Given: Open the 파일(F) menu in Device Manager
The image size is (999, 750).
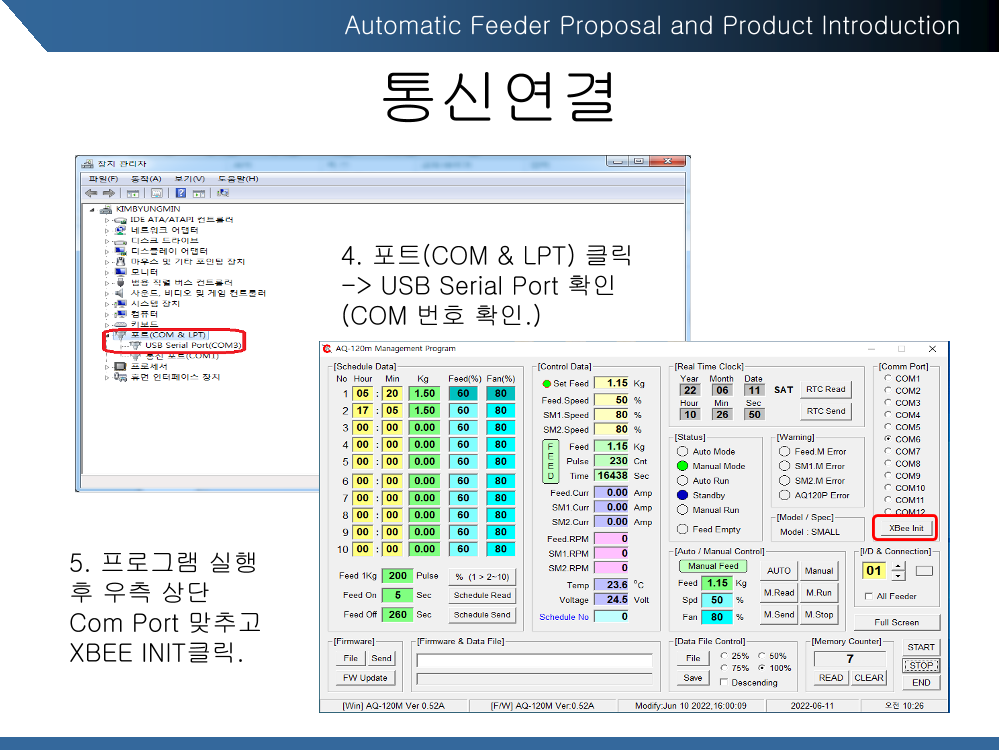Looking at the screenshot, I should click(x=103, y=178).
